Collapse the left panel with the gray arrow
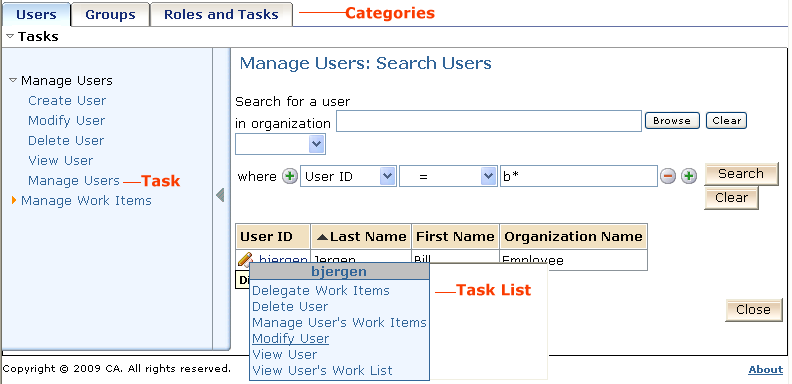The width and height of the screenshot is (792, 384). (220, 195)
